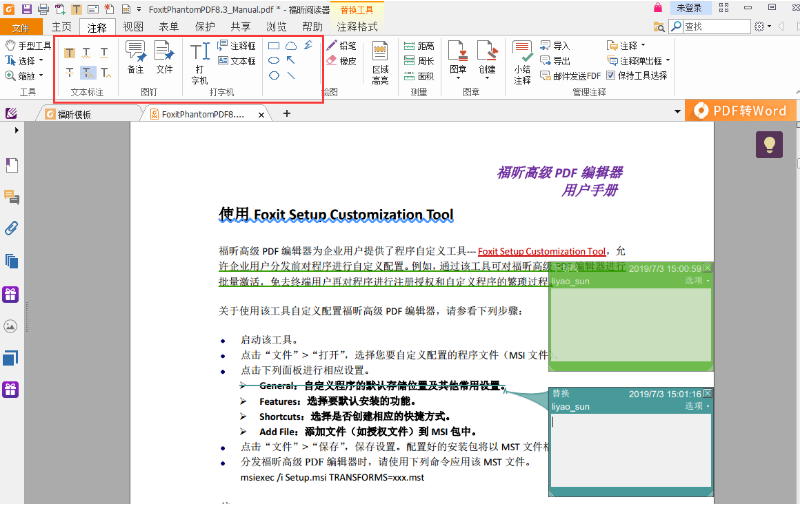The width and height of the screenshot is (800, 505).
Task: Click 导出 to export comments
Action: click(x=555, y=61)
